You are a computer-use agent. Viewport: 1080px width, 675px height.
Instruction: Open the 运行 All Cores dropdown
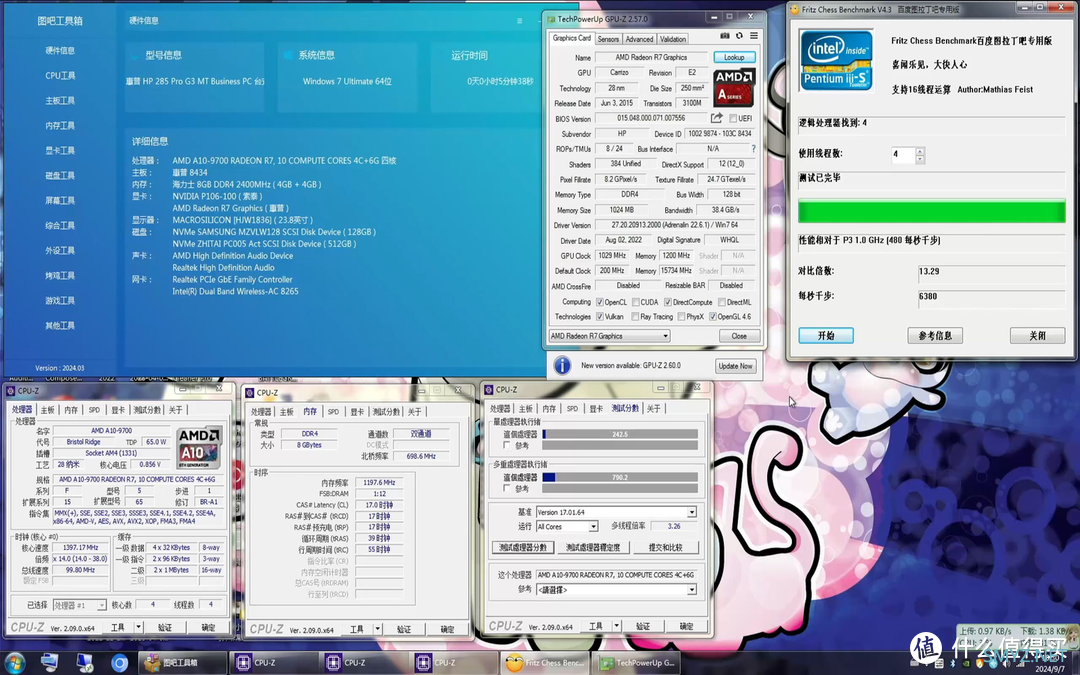point(567,527)
